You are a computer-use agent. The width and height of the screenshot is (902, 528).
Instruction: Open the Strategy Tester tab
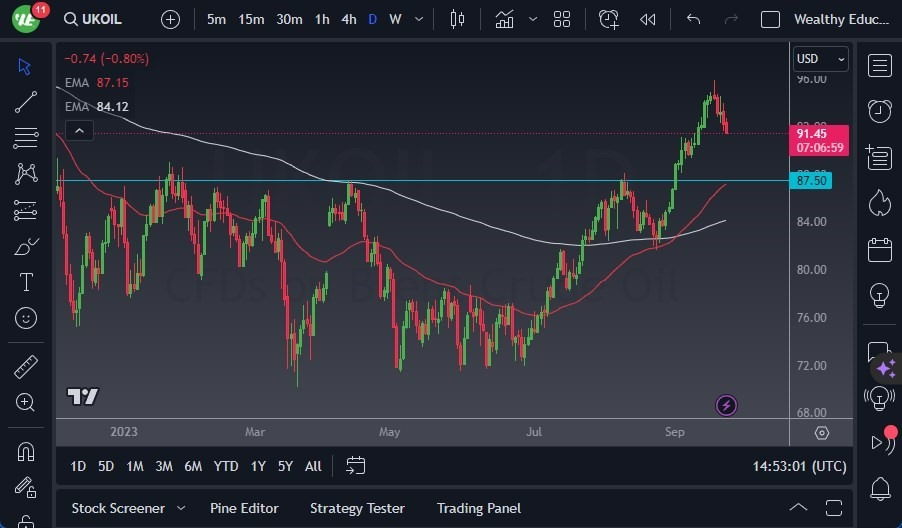click(x=357, y=508)
